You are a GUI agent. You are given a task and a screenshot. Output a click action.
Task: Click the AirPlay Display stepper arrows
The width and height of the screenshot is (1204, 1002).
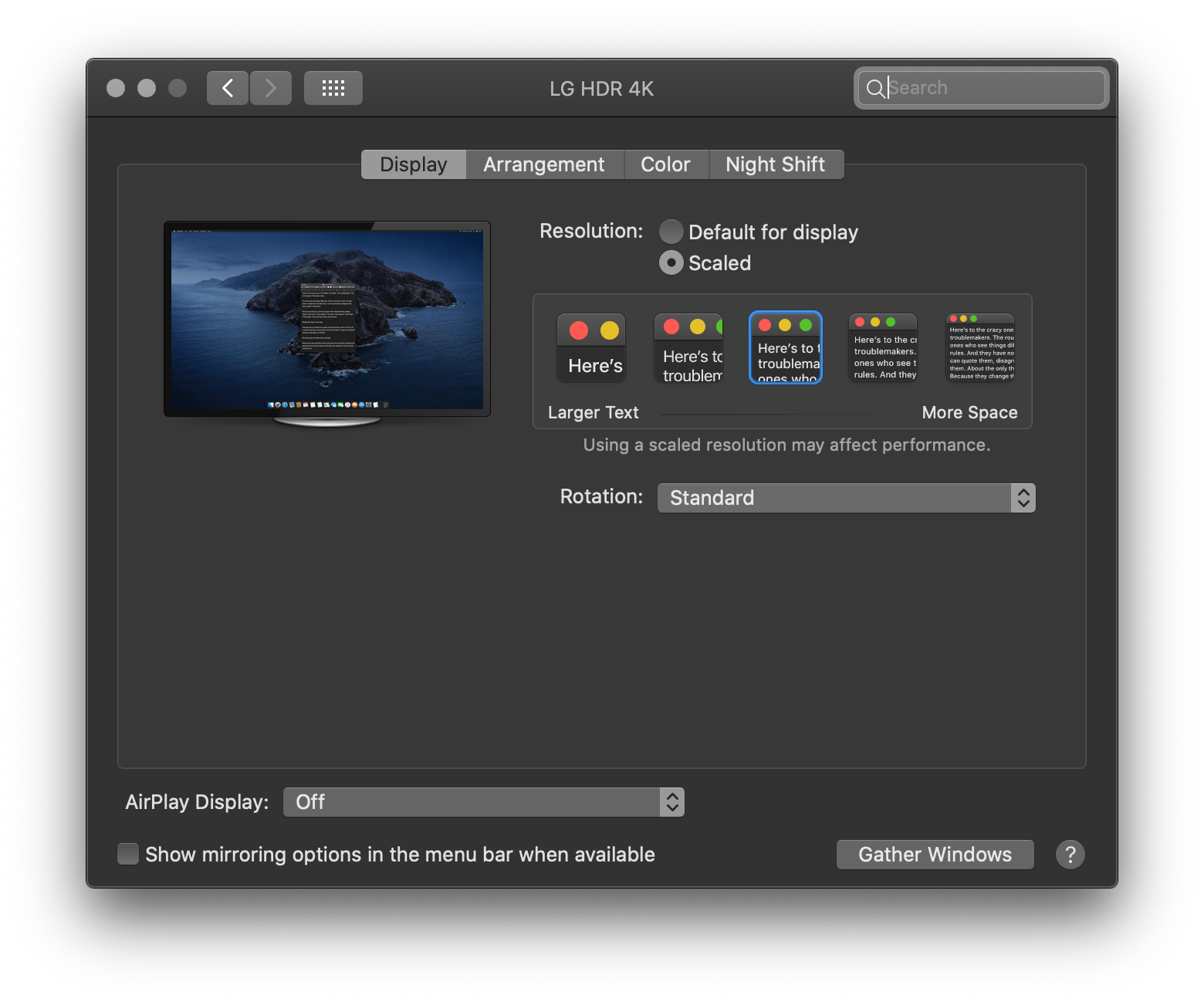[671, 802]
